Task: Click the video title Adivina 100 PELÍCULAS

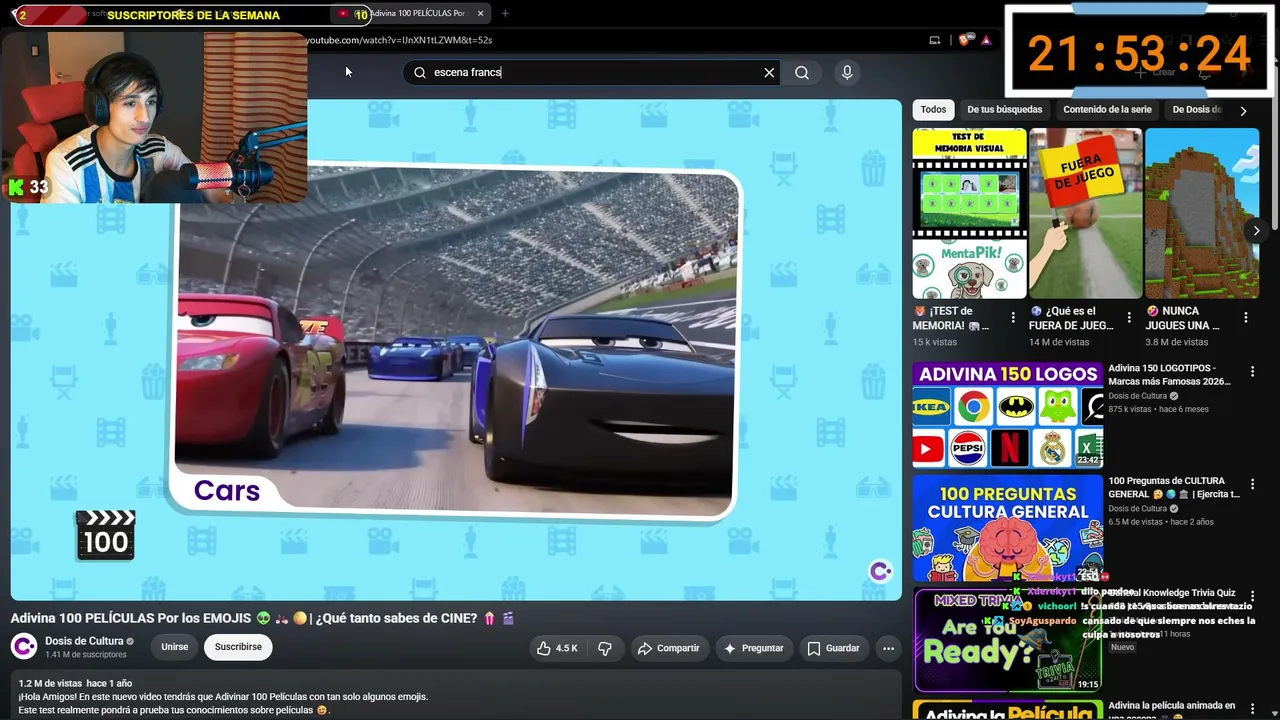Action: (262, 618)
